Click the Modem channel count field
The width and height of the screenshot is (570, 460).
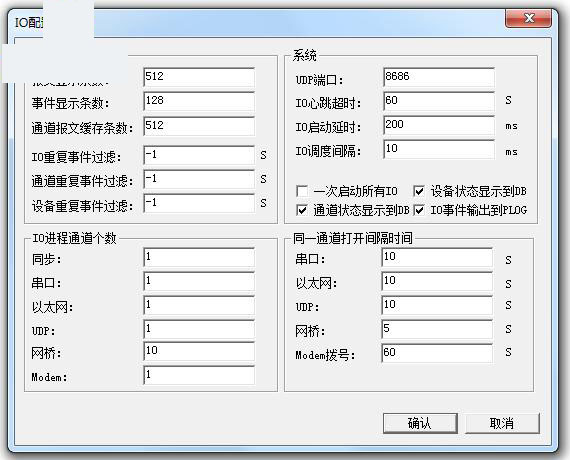pyautogui.click(x=199, y=375)
